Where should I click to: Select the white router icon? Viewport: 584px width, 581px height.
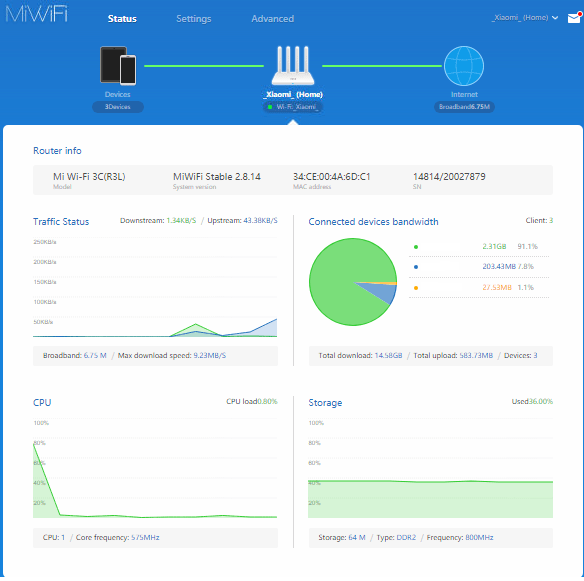[x=293, y=66]
